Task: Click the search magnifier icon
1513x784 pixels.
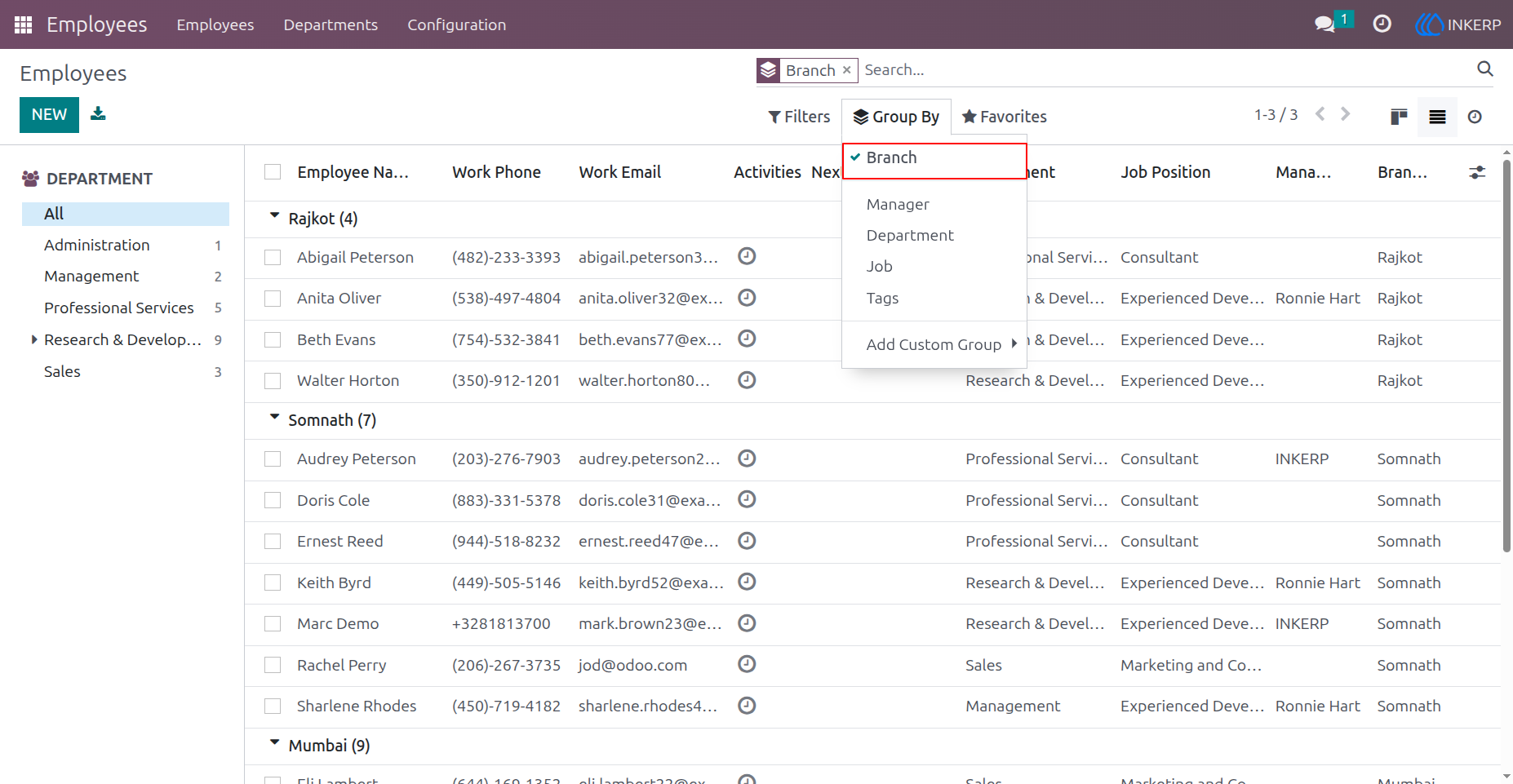Action: [1484, 69]
